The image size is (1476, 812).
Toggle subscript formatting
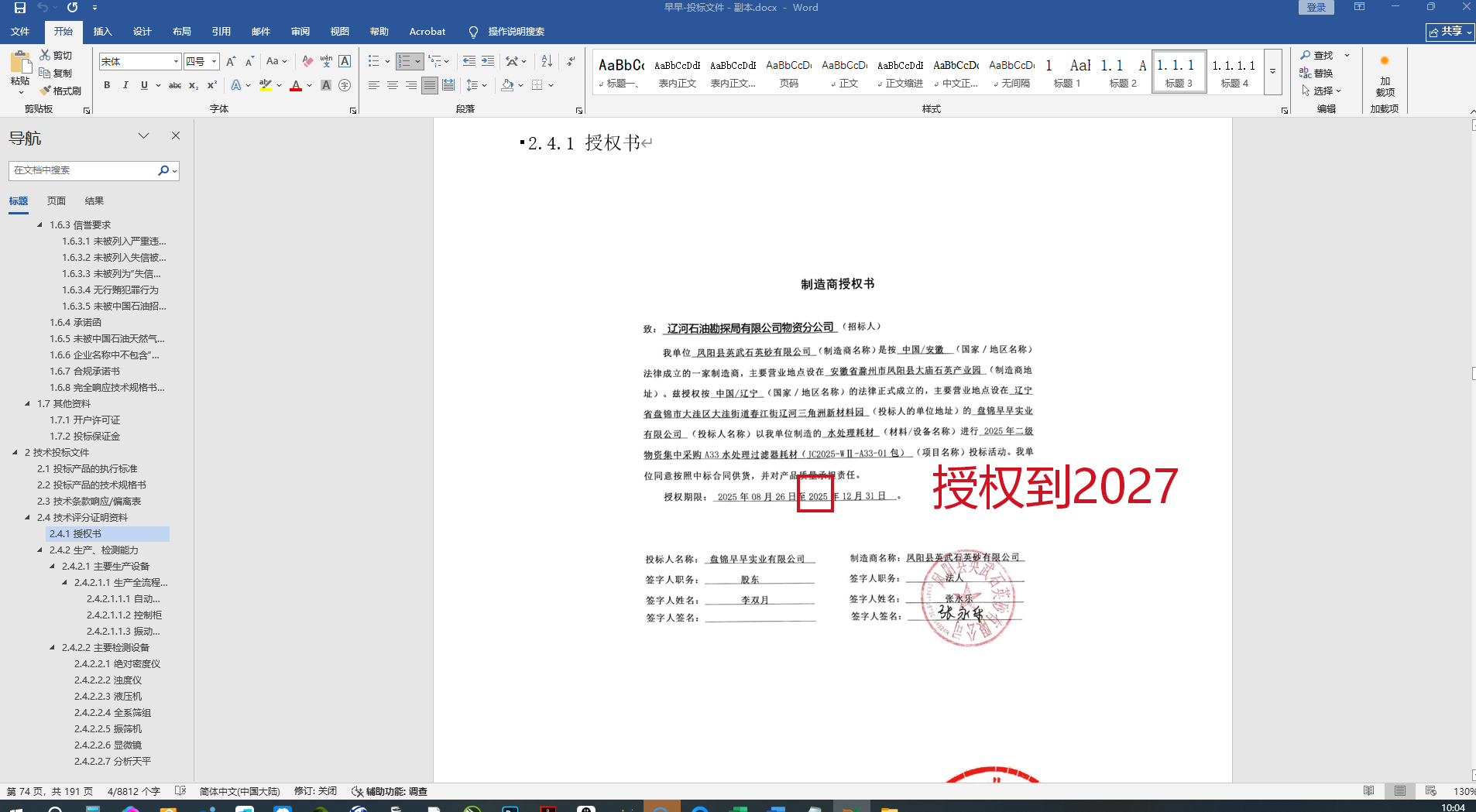coord(194,85)
